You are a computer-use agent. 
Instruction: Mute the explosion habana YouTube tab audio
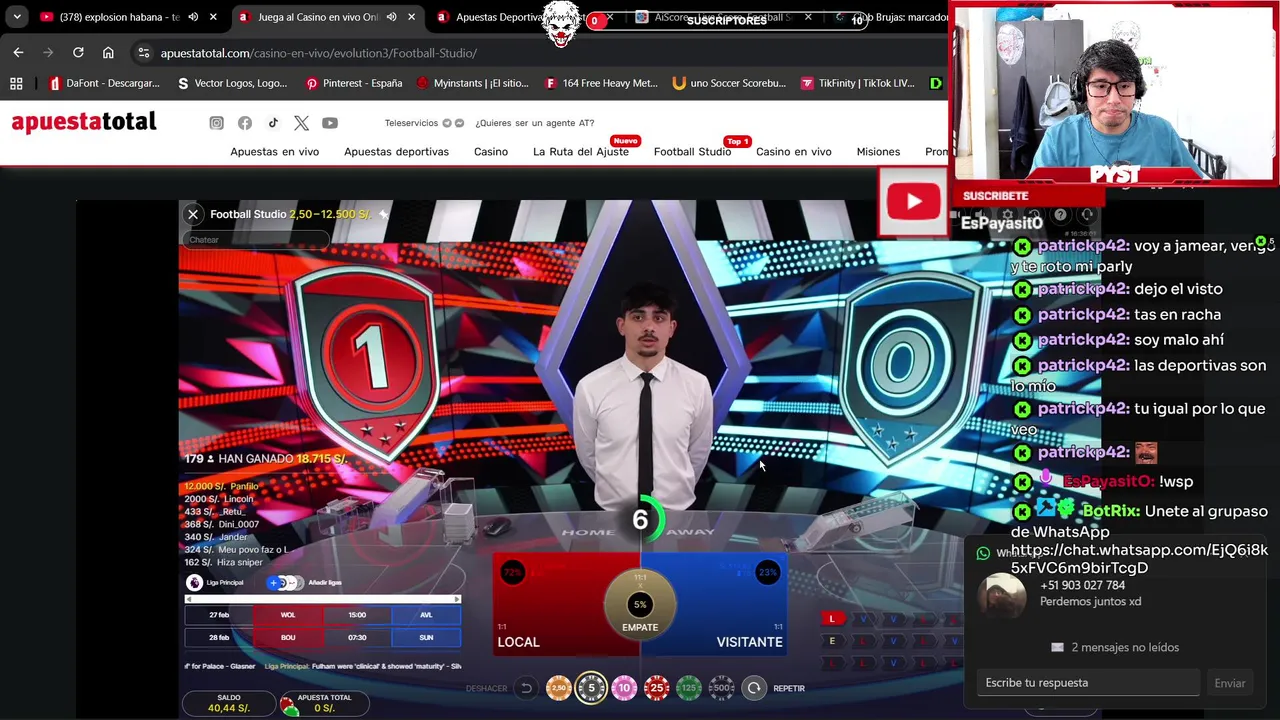tap(193, 17)
